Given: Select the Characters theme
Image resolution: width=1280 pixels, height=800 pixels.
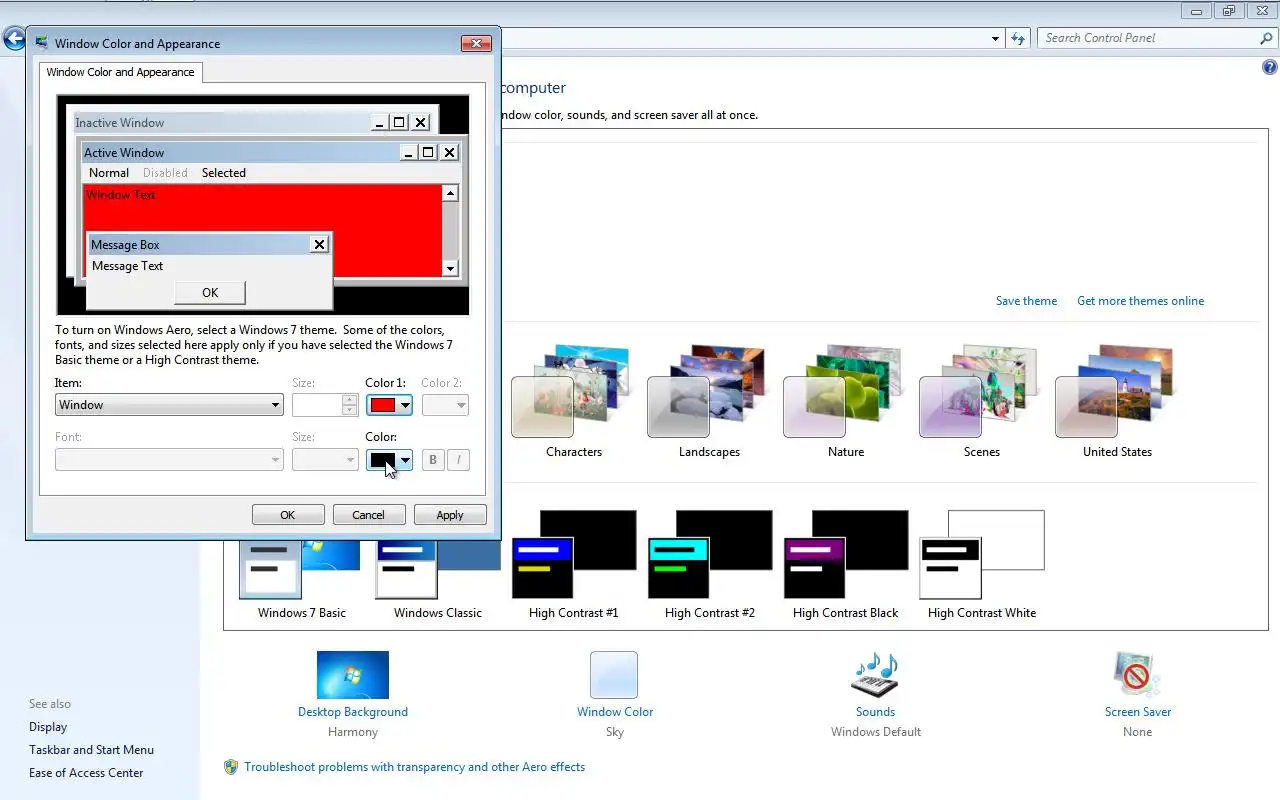Looking at the screenshot, I should [573, 400].
